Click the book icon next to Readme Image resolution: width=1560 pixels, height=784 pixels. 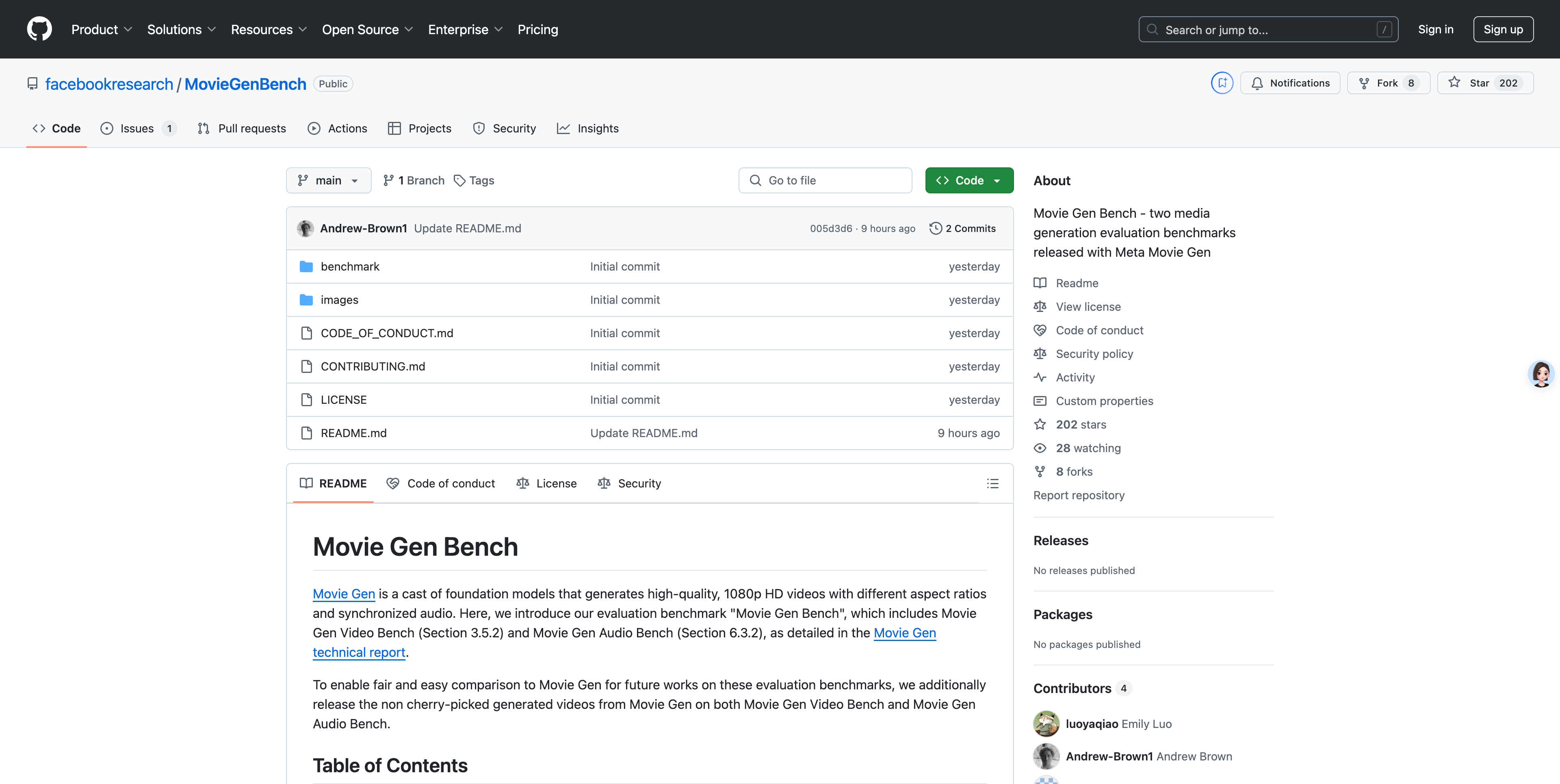tap(1040, 283)
